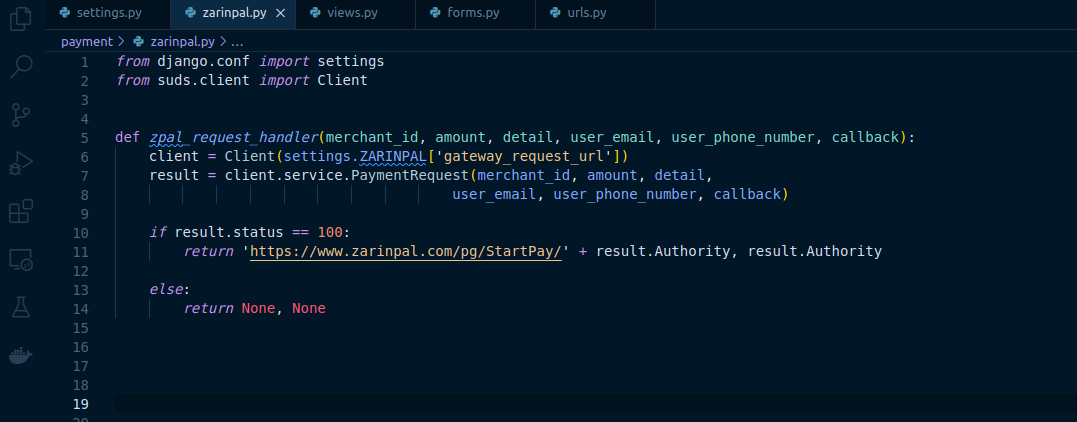Switch to the forms.py tab
Viewport: 1077px width, 422px height.
click(x=475, y=13)
